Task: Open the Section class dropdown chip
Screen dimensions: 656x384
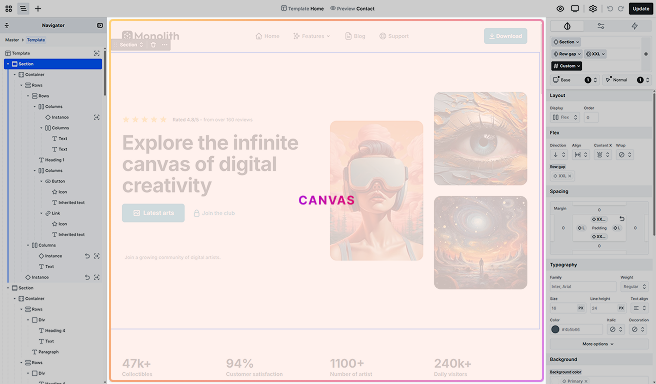Action: tap(566, 42)
